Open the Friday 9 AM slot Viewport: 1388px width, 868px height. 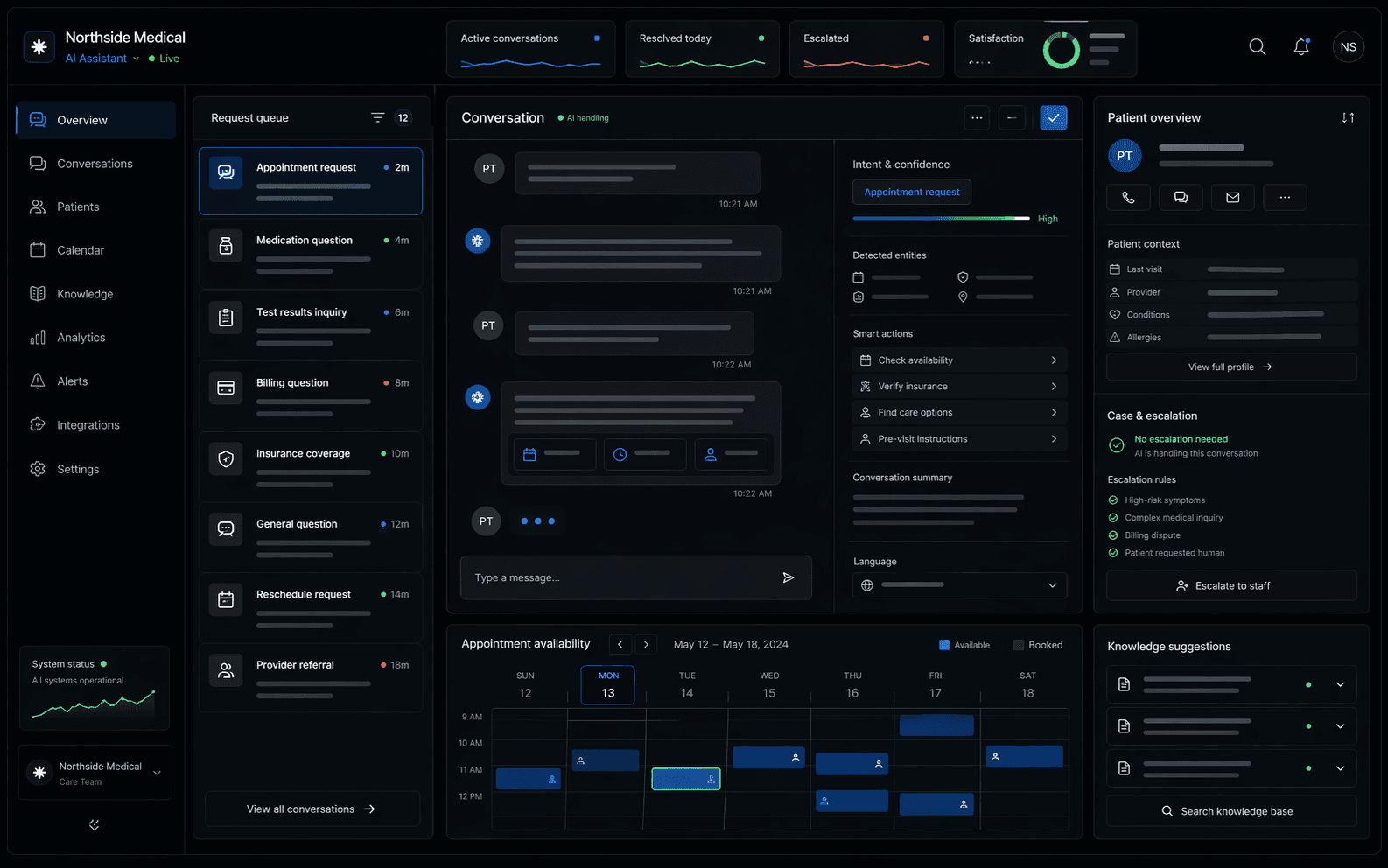point(936,724)
